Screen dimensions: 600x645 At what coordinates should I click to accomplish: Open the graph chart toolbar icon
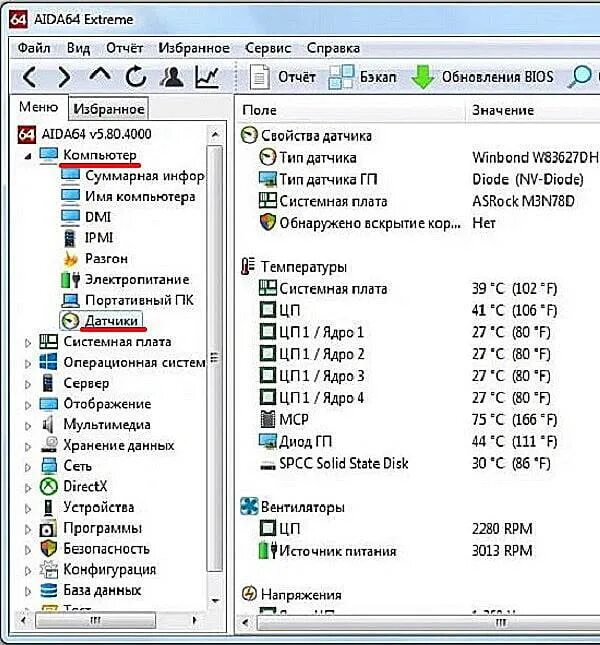pyautogui.click(x=207, y=77)
